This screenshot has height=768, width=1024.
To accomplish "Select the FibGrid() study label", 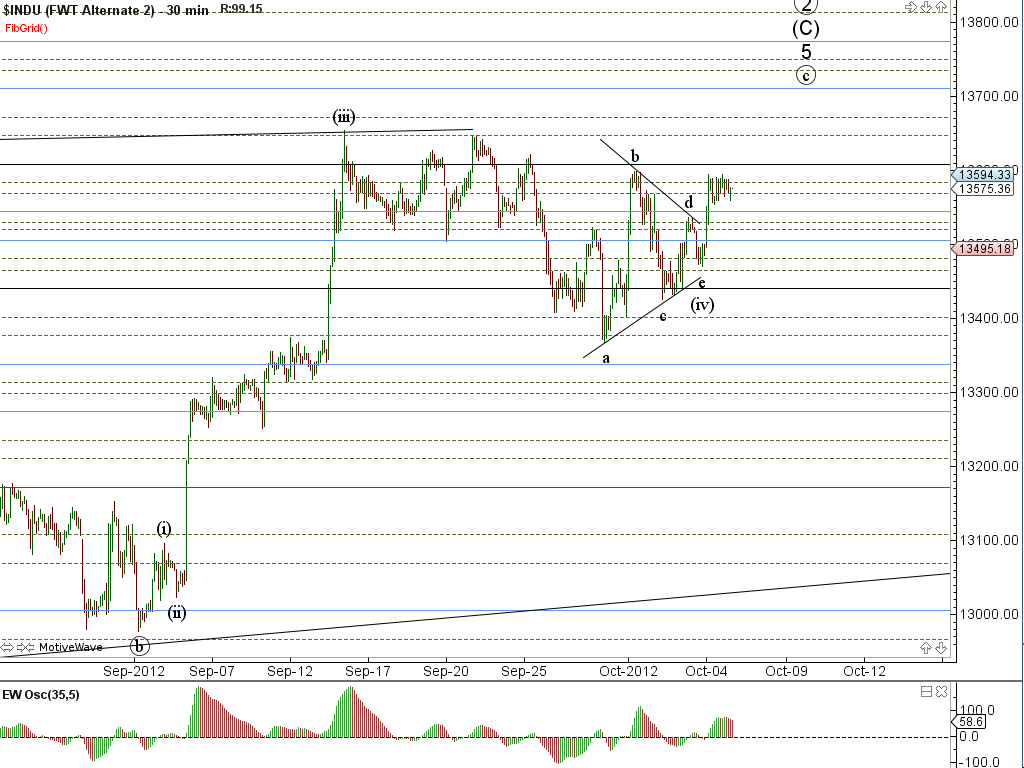I will coord(26,27).
